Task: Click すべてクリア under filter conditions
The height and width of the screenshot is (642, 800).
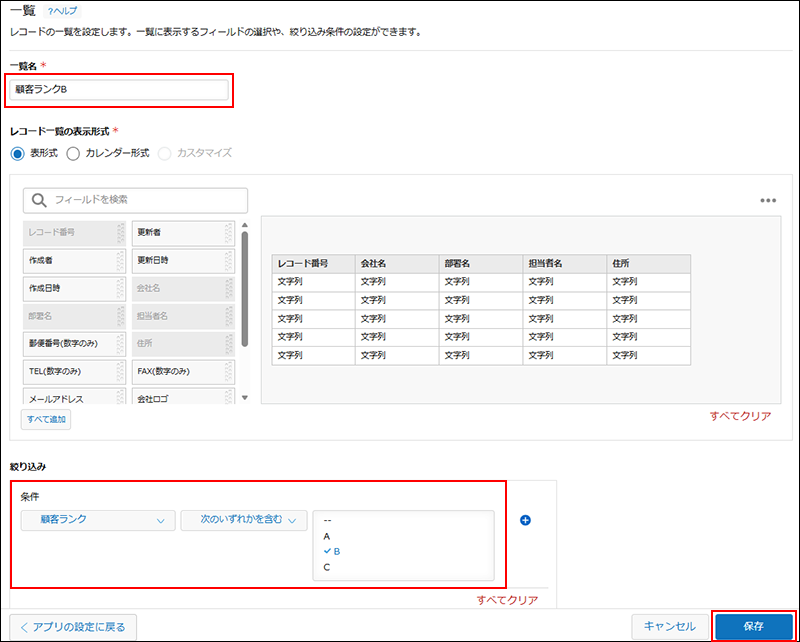Action: pyautogui.click(x=507, y=600)
